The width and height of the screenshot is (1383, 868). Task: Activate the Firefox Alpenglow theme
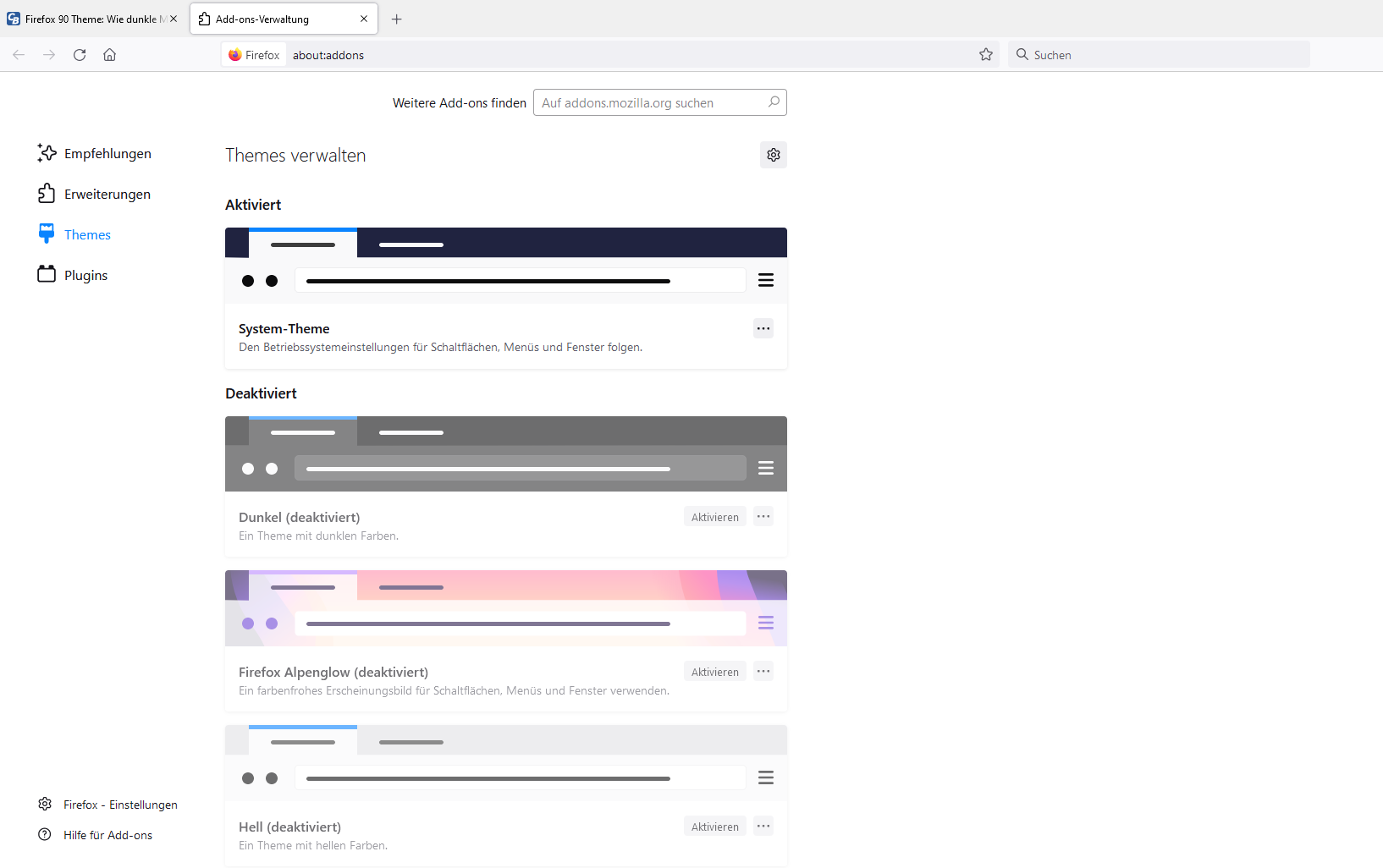click(715, 672)
